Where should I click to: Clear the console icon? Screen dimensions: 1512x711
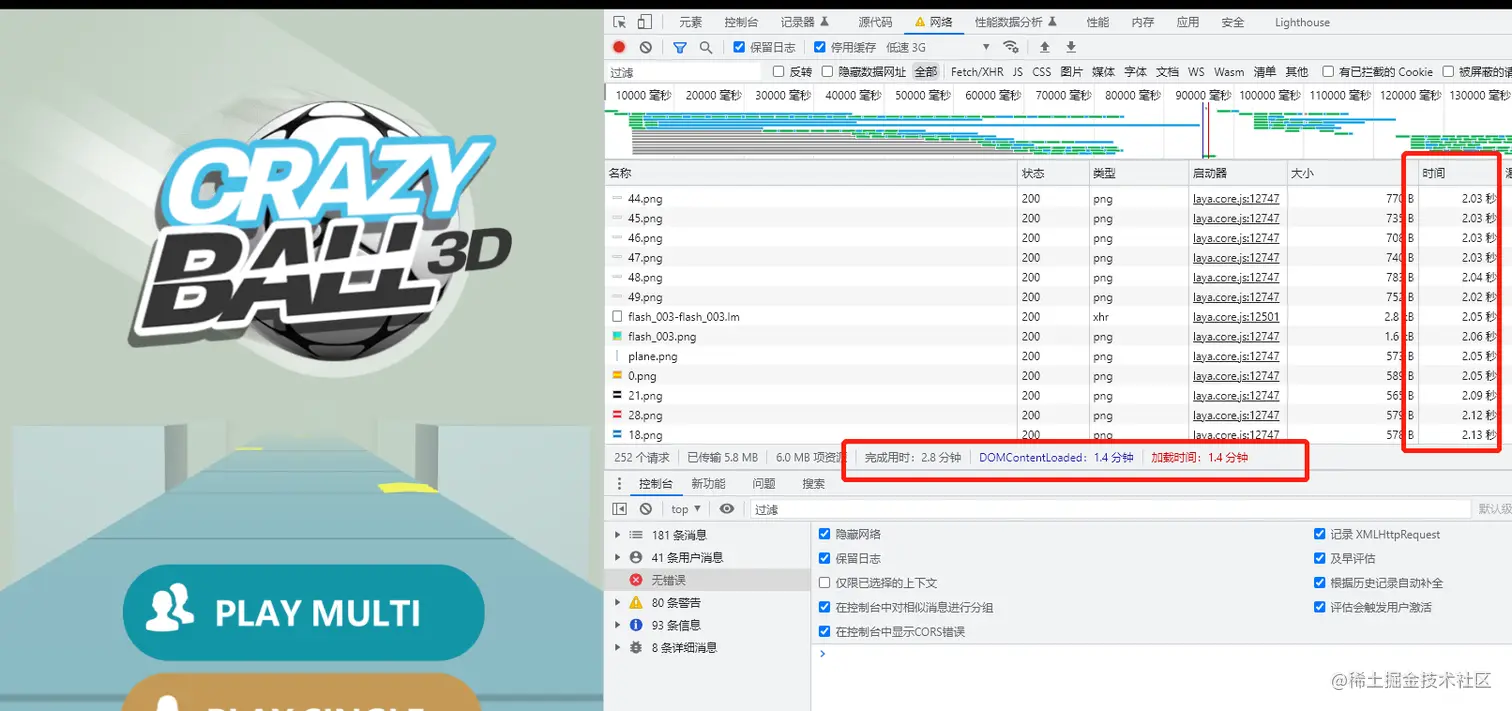click(x=646, y=509)
